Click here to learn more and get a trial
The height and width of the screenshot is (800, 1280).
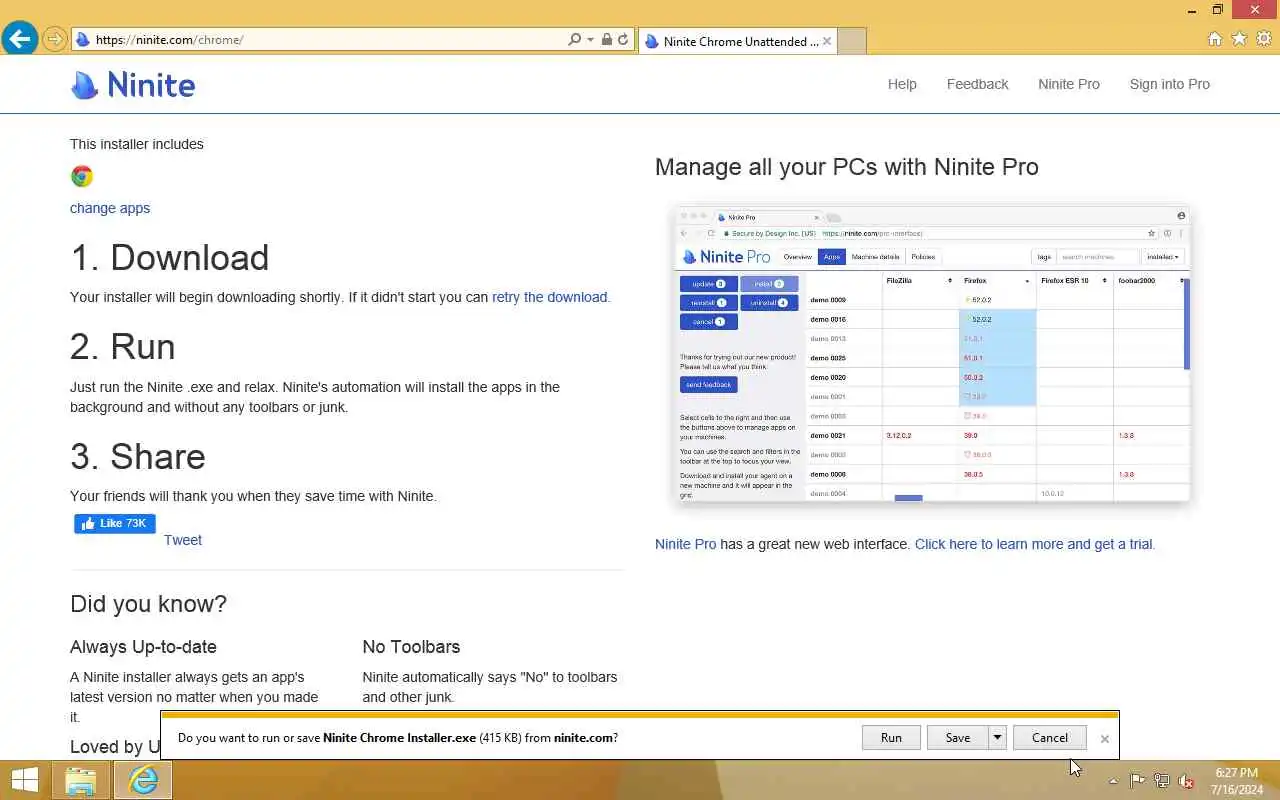pos(1034,544)
